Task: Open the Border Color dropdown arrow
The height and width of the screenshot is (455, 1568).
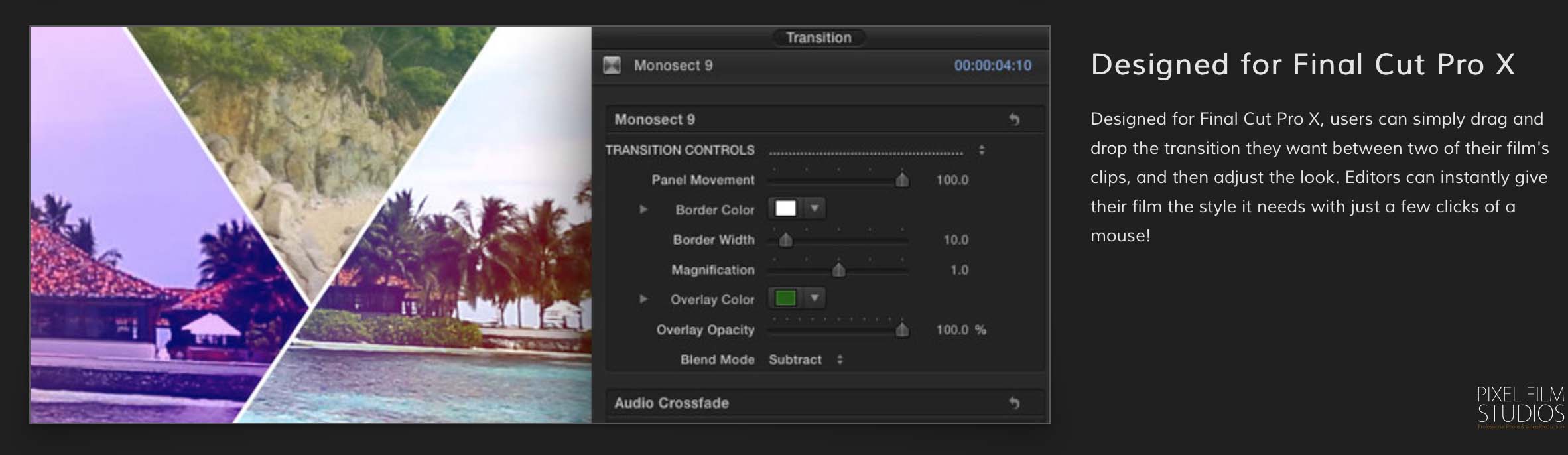Action: coord(815,208)
